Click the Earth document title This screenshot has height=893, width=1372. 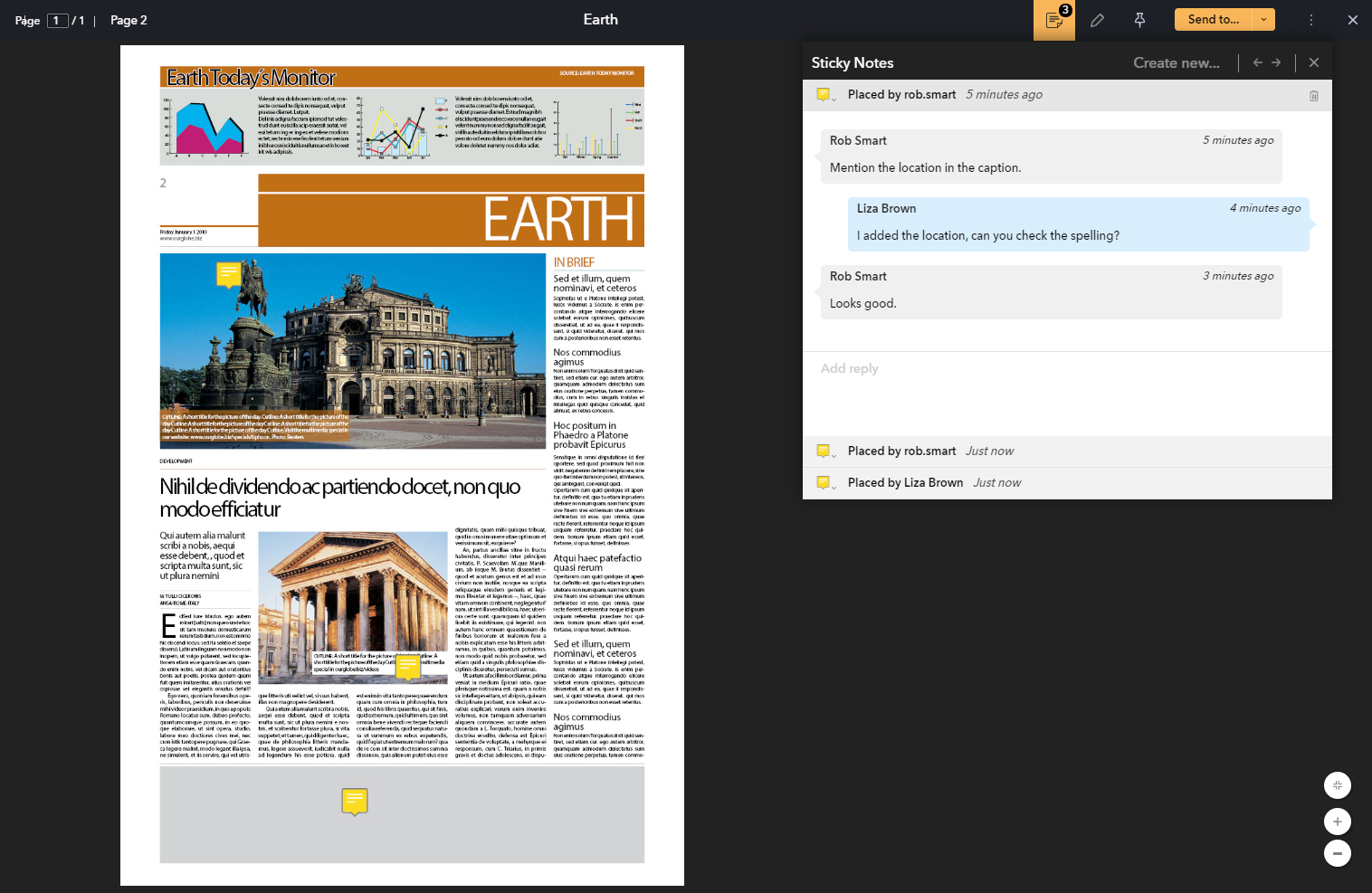(x=601, y=20)
